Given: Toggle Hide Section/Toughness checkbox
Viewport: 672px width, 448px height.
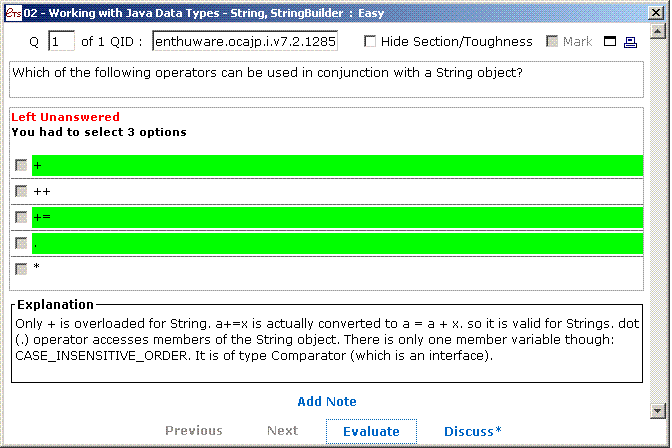Looking at the screenshot, I should pyautogui.click(x=369, y=42).
